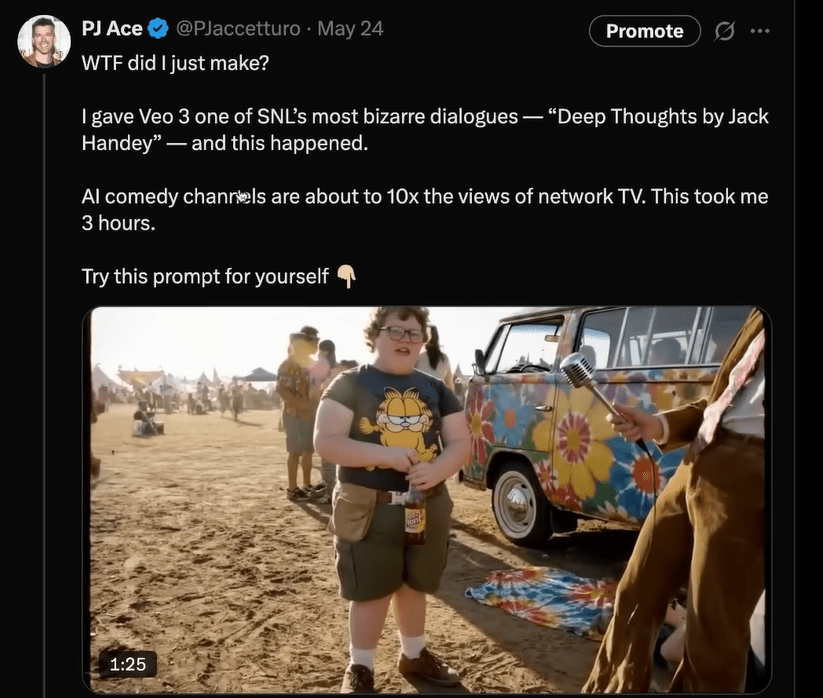Viewport: 823px width, 698px height.
Task: Click the "WTF did I just make?" text
Action: [x=175, y=62]
